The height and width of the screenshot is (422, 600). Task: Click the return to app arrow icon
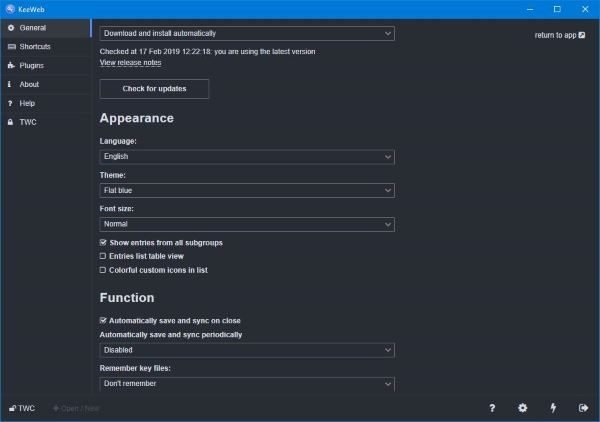tap(582, 35)
